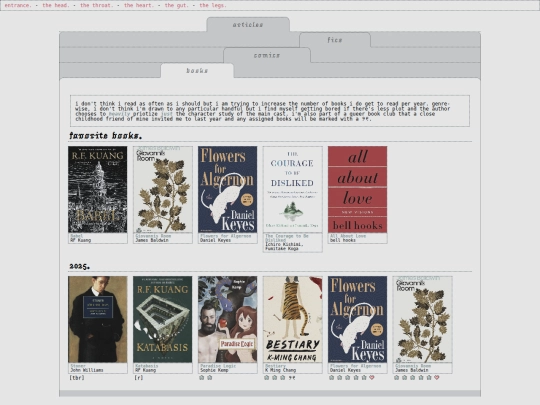Open the comics folder tab
The height and width of the screenshot is (405, 540).
pos(267,55)
